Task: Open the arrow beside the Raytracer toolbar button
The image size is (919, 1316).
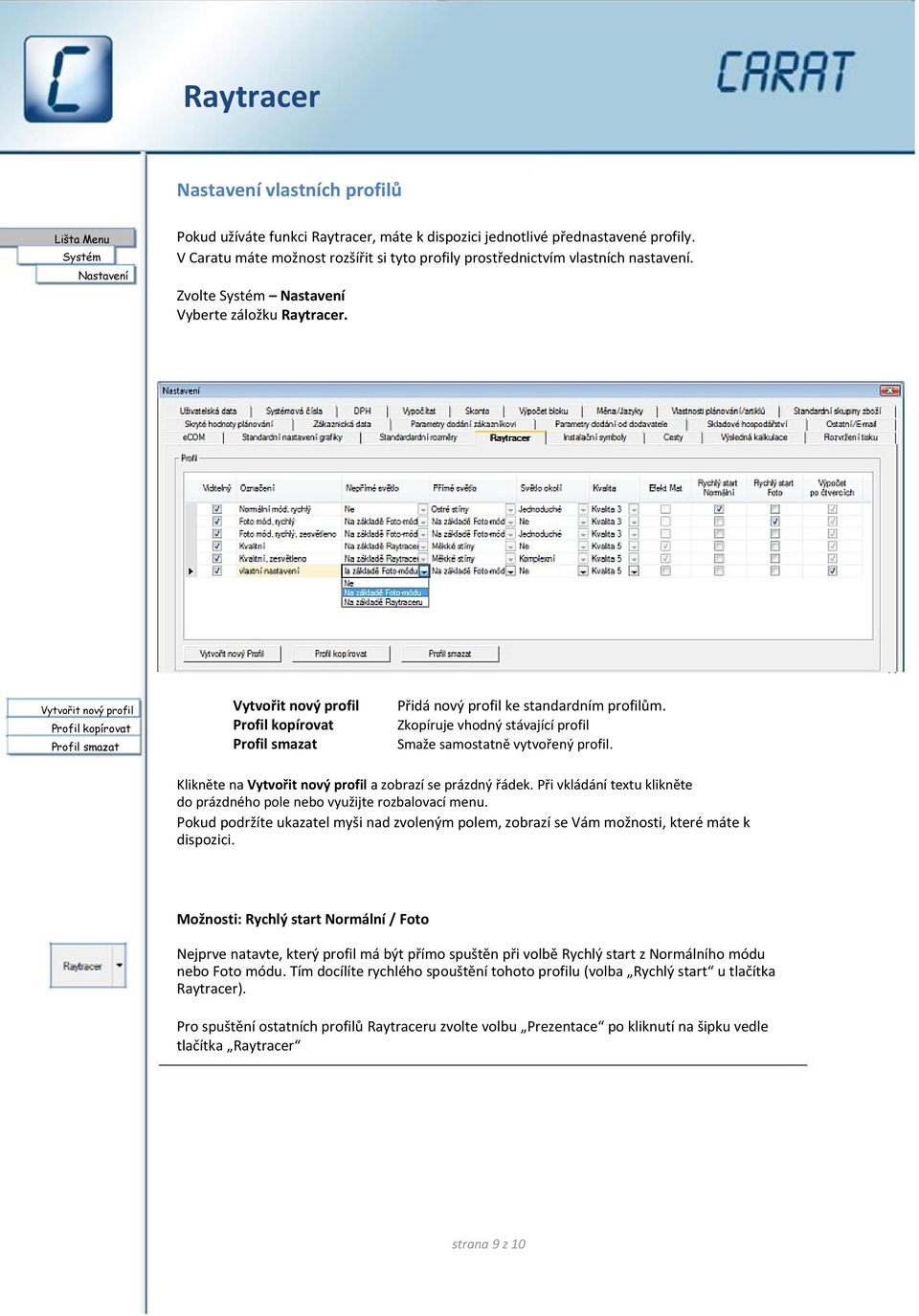Action: tap(120, 966)
